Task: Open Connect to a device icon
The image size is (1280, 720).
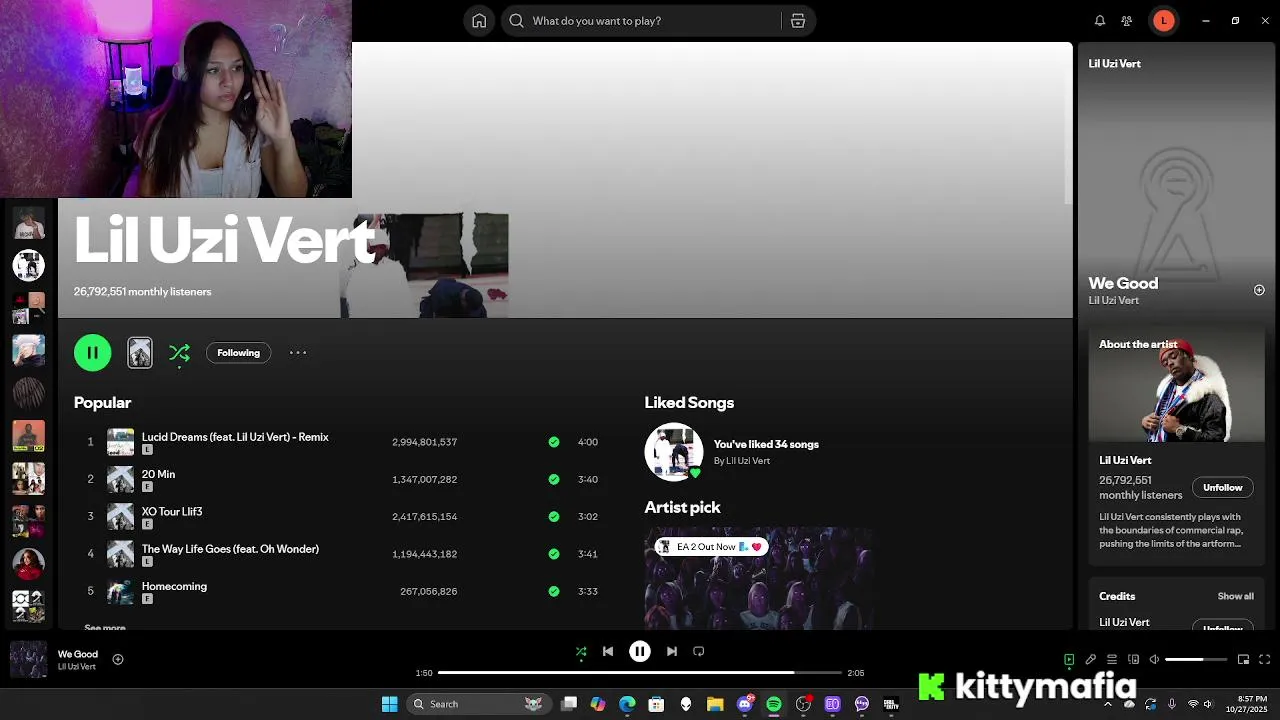Action: (x=1133, y=659)
